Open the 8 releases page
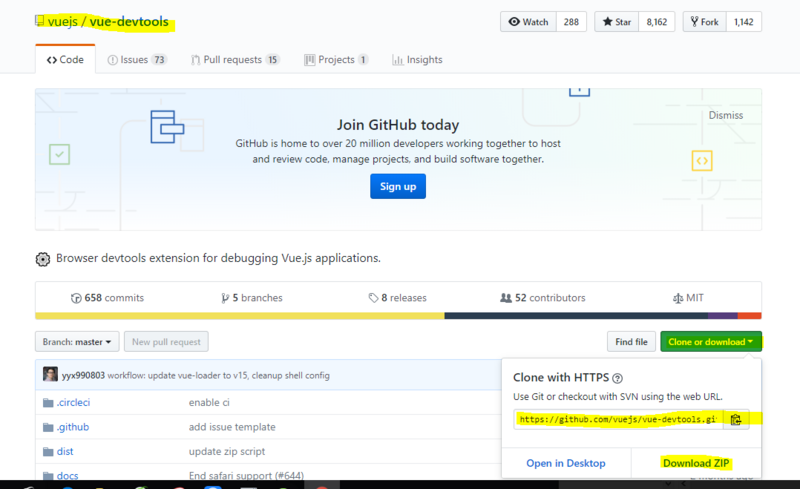This screenshot has height=489, width=800. (x=397, y=298)
